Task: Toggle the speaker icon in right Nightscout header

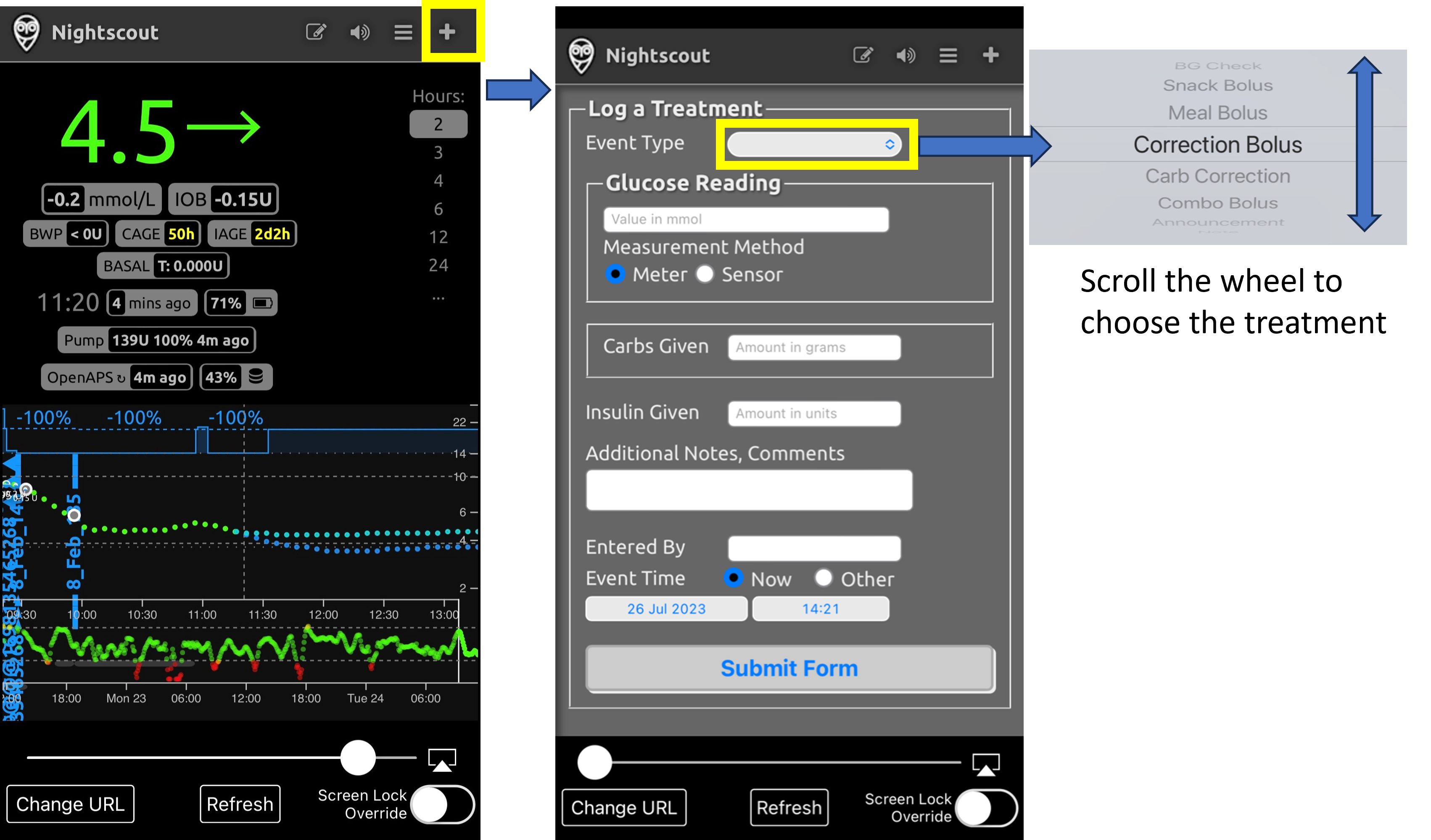Action: pos(905,55)
